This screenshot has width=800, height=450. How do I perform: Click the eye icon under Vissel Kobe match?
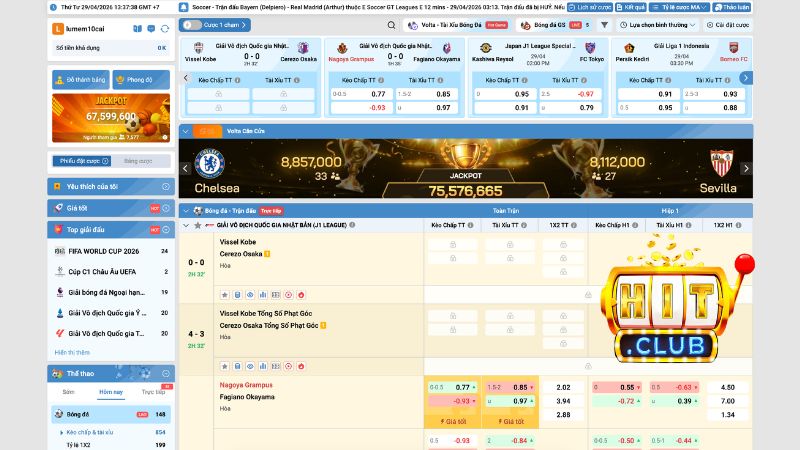point(250,295)
